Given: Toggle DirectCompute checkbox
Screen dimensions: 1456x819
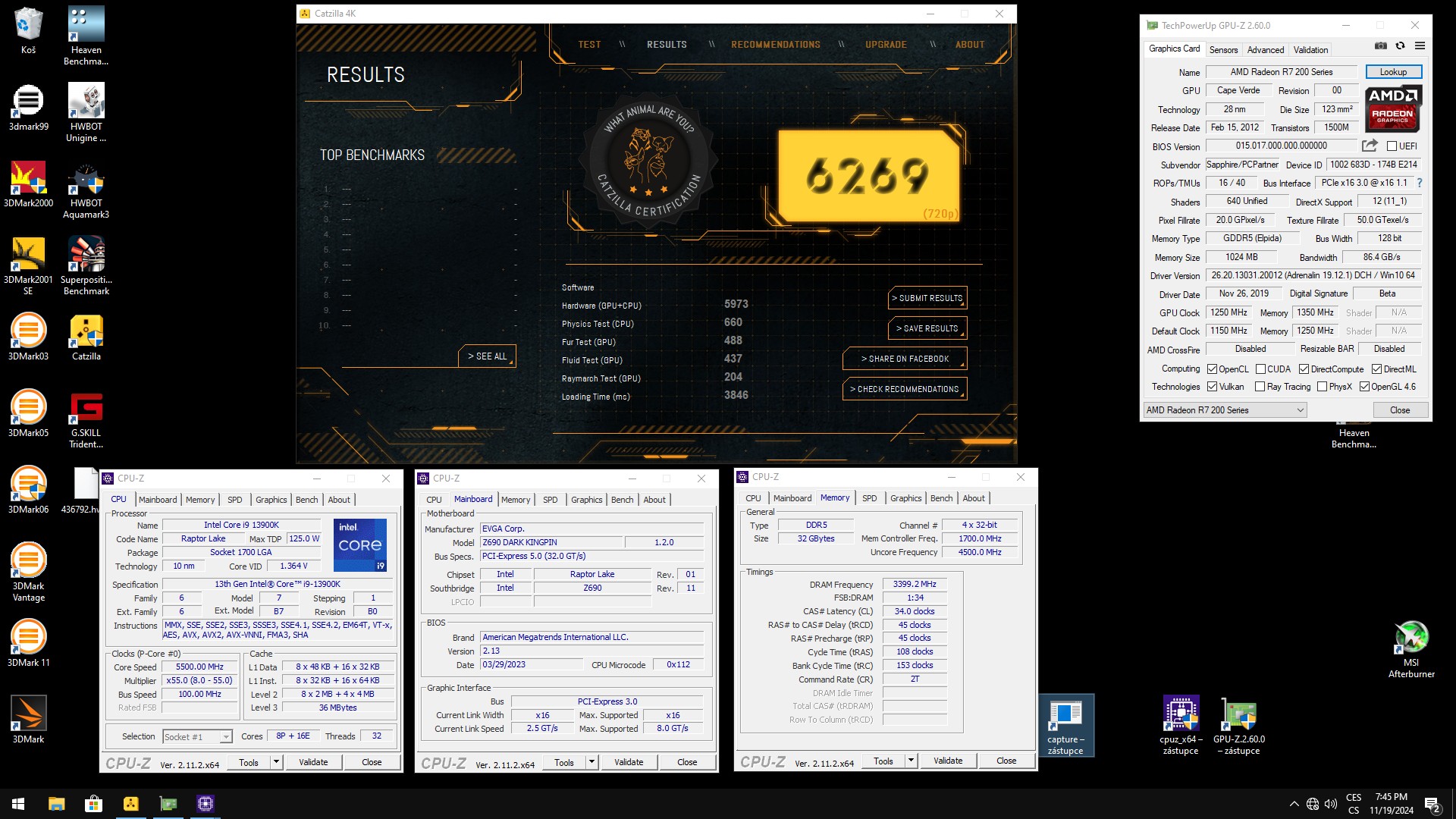Looking at the screenshot, I should point(1304,369).
